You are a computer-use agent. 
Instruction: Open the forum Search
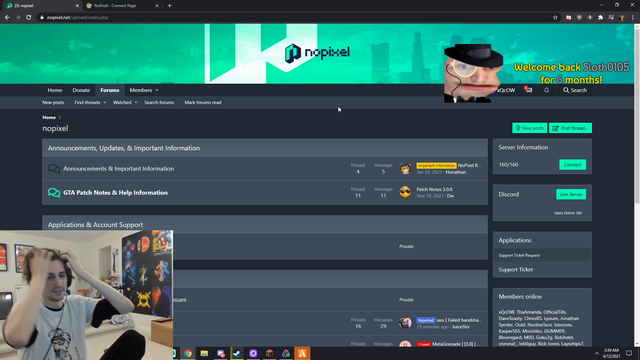click(575, 90)
